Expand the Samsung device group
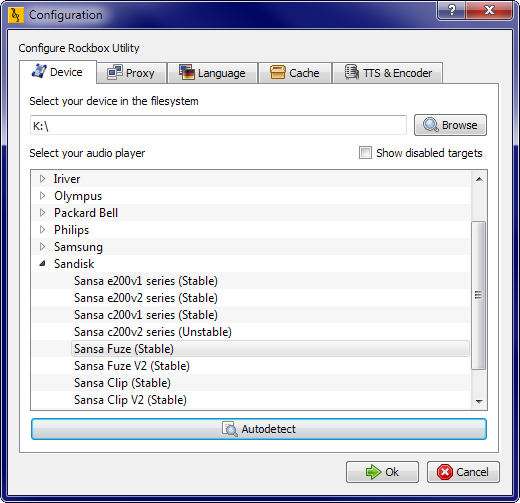 tap(42, 247)
